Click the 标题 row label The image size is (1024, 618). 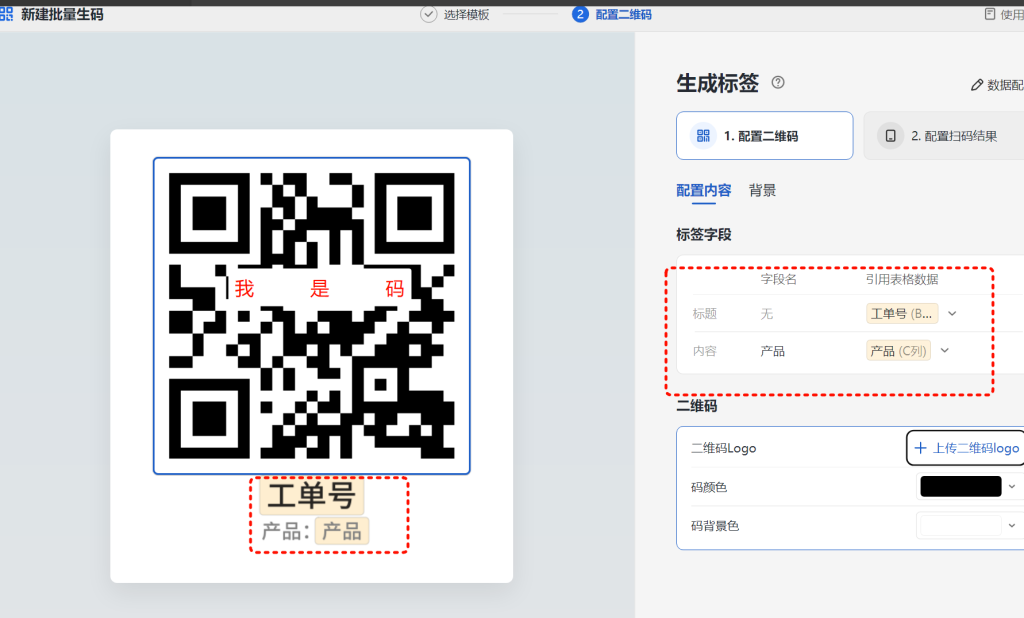pyautogui.click(x=705, y=314)
